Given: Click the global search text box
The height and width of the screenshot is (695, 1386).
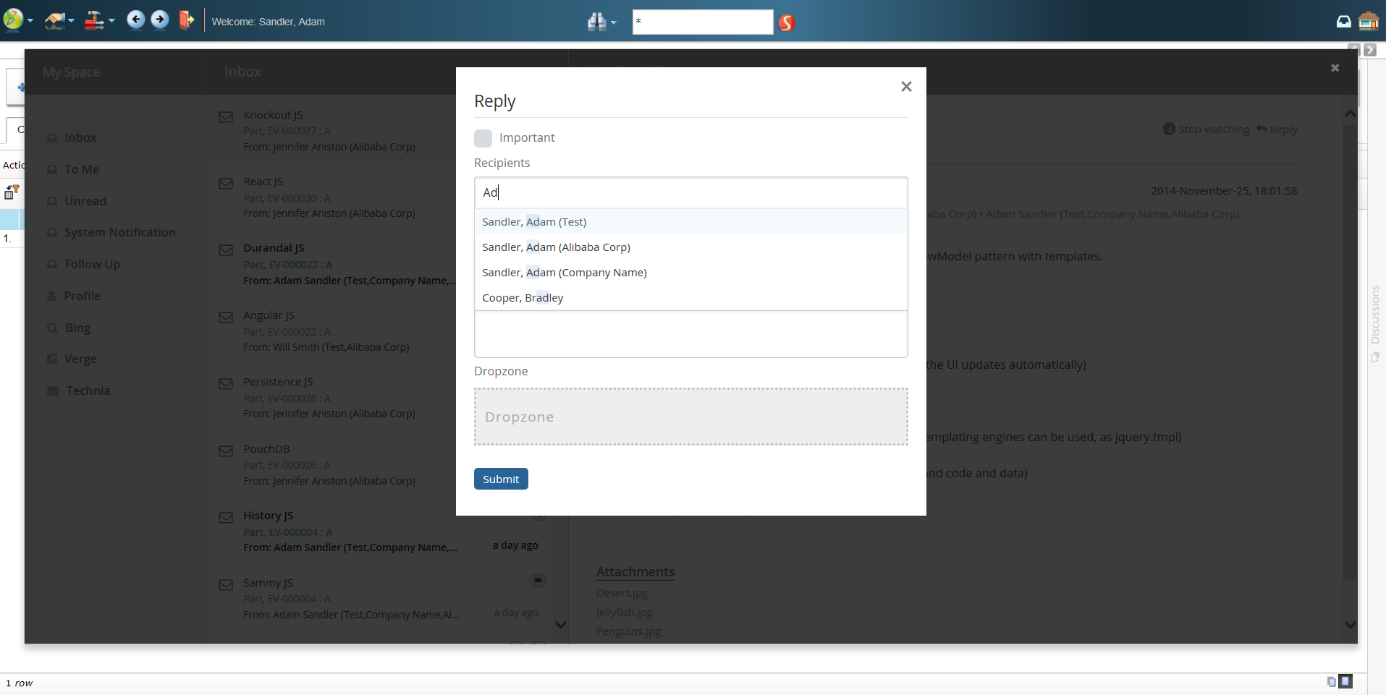Looking at the screenshot, I should [x=702, y=21].
